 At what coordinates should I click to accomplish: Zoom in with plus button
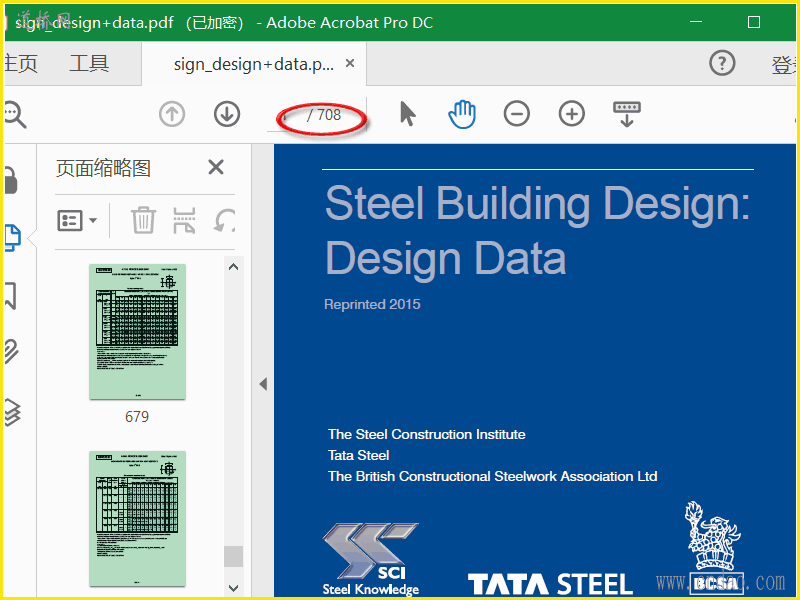pyautogui.click(x=571, y=113)
